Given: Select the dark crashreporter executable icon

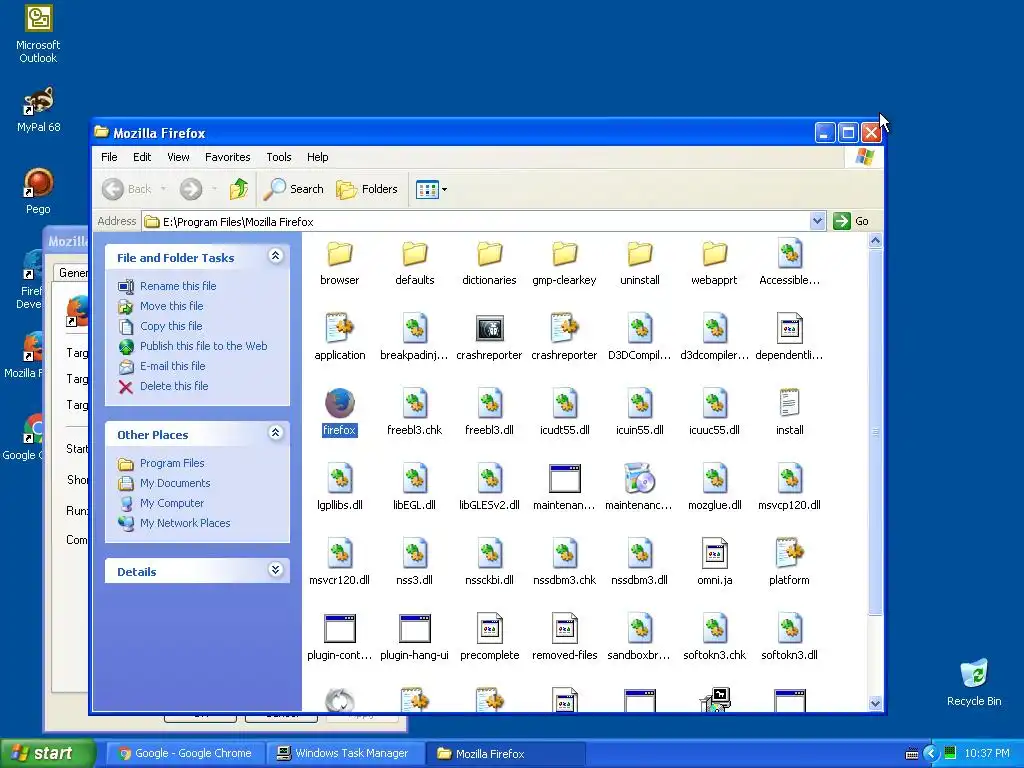Looking at the screenshot, I should tap(489, 328).
